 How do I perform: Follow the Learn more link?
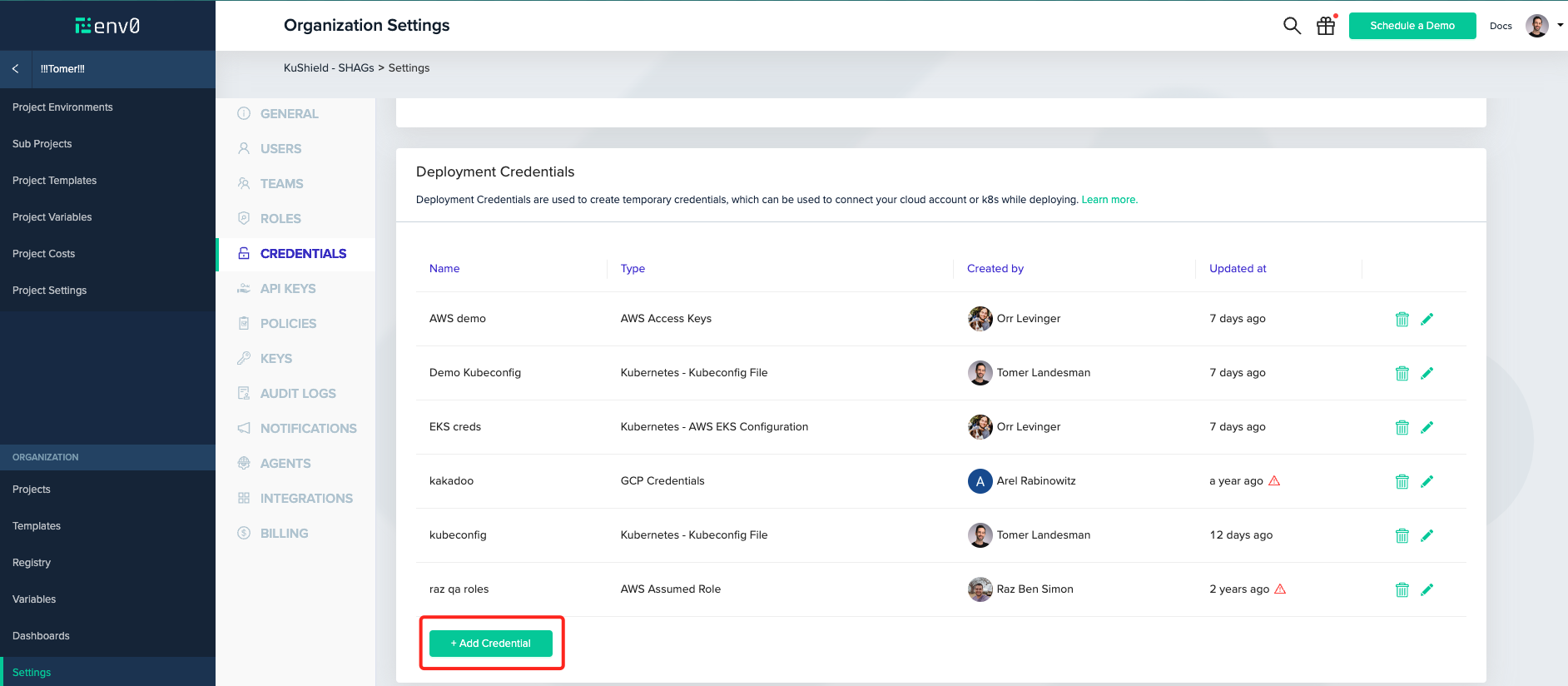[1109, 200]
